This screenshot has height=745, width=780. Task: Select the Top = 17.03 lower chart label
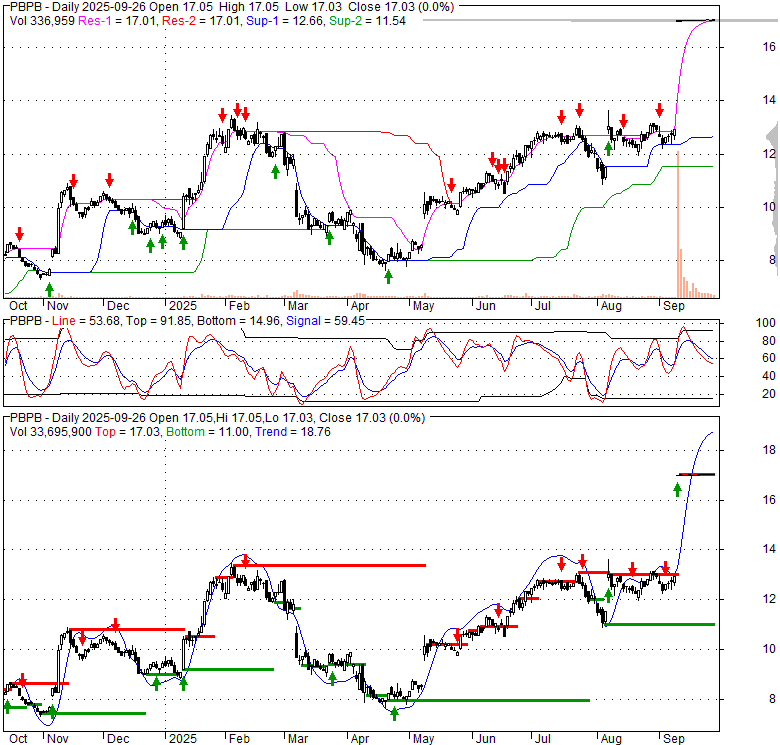127,432
